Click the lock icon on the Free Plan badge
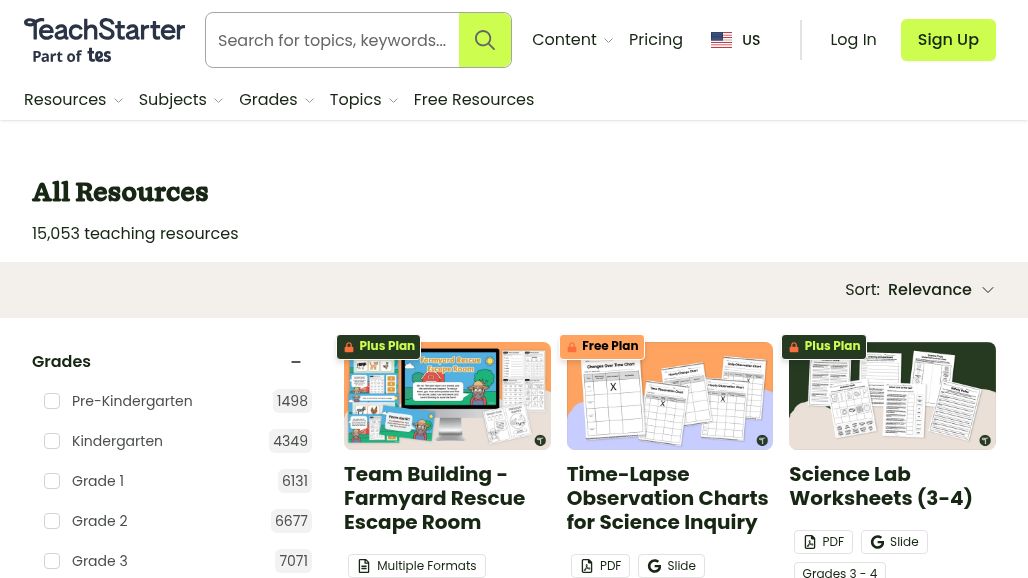The height and width of the screenshot is (578, 1028). click(x=572, y=346)
